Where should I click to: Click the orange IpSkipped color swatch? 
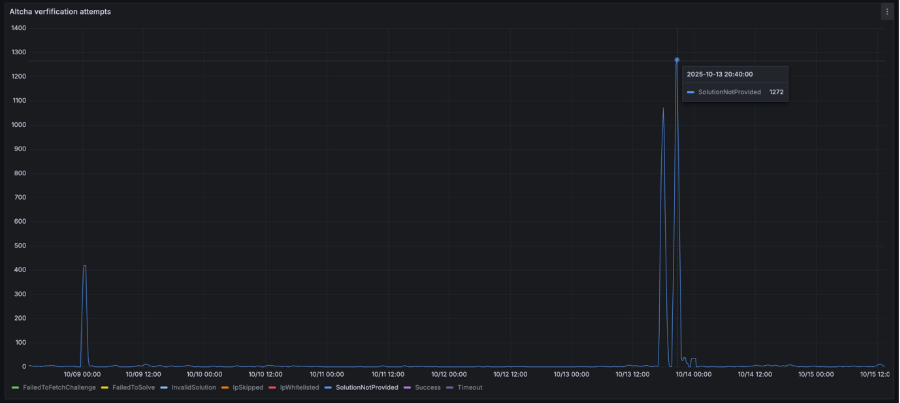coord(226,387)
